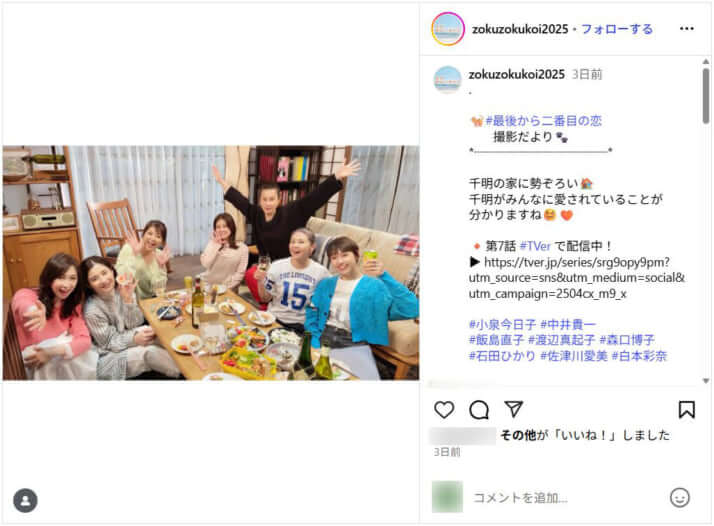
Task: Open the emoji picker smiley icon
Action: [680, 497]
